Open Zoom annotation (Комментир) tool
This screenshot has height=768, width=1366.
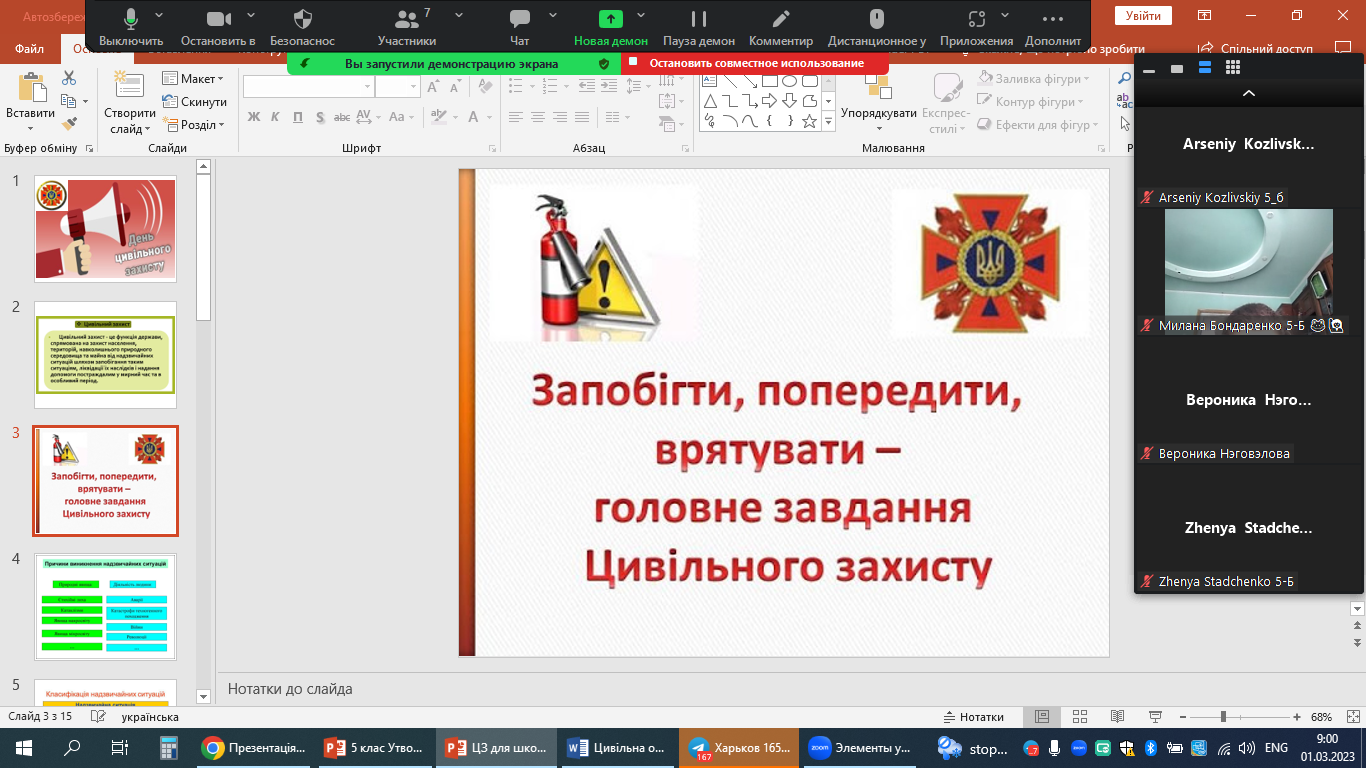781,26
